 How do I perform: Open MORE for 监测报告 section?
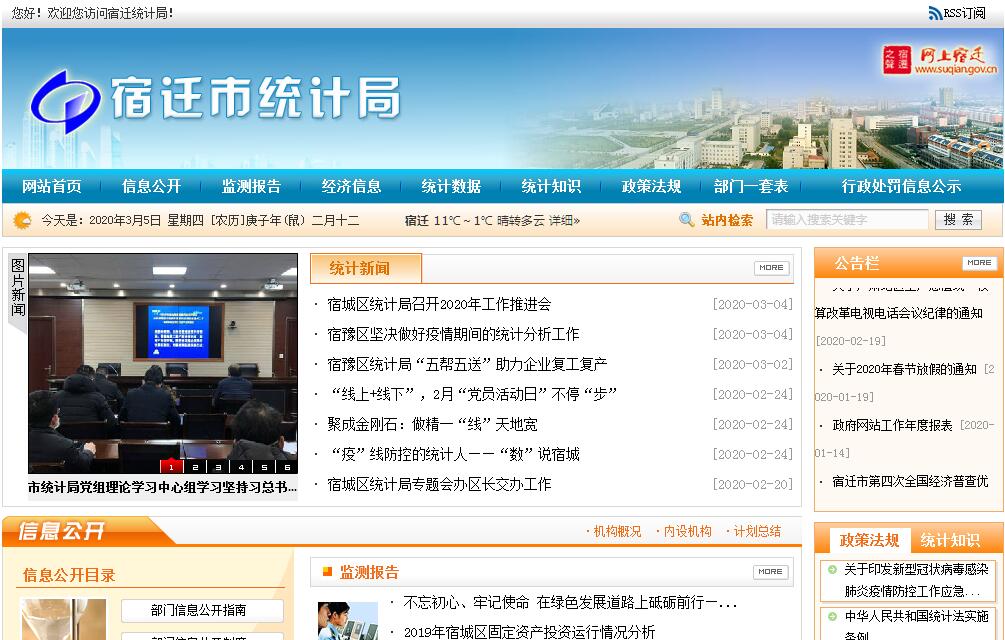tap(771, 572)
